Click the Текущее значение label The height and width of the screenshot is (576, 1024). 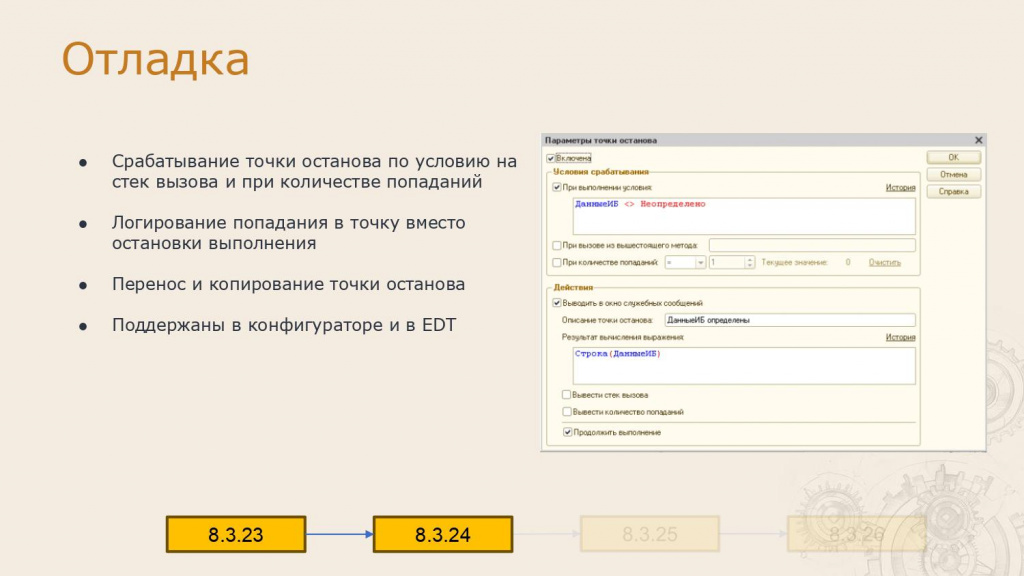coord(794,263)
